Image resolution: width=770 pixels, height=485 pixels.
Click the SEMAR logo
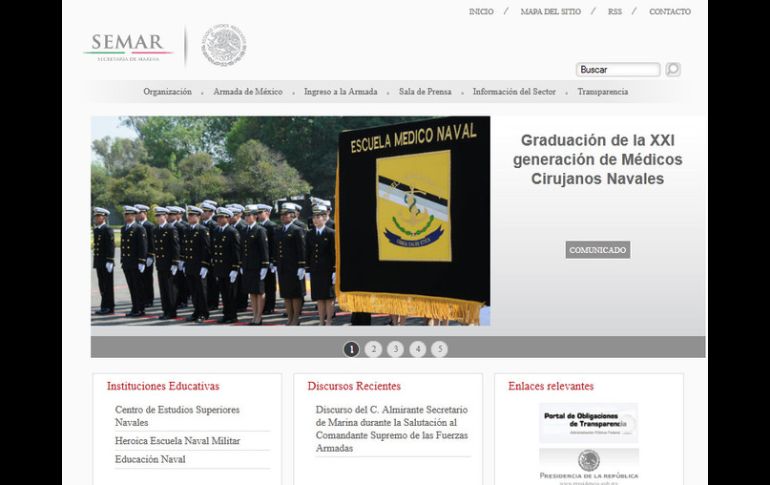click(x=127, y=46)
